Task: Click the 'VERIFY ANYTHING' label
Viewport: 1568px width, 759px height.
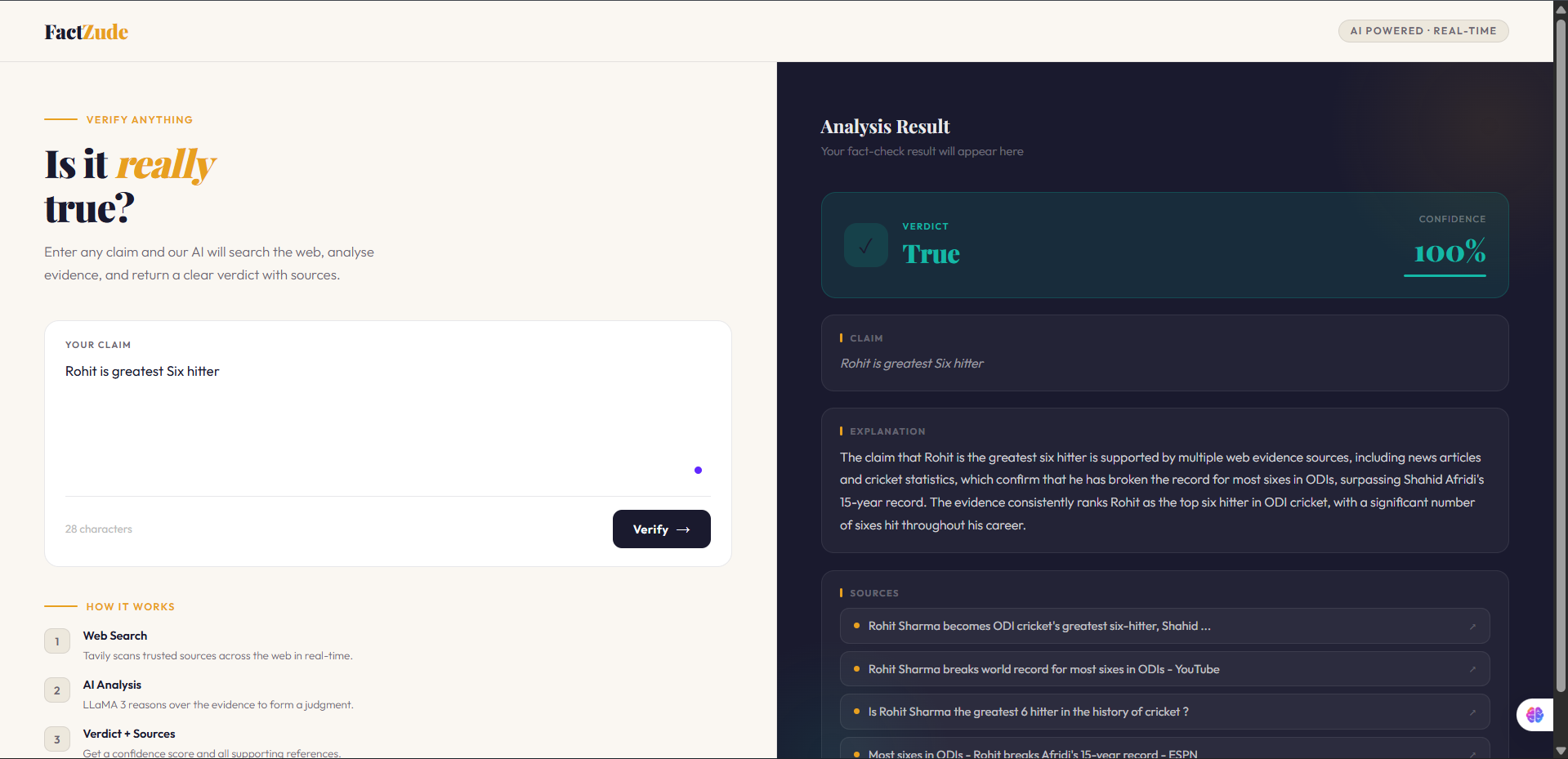Action: click(140, 120)
